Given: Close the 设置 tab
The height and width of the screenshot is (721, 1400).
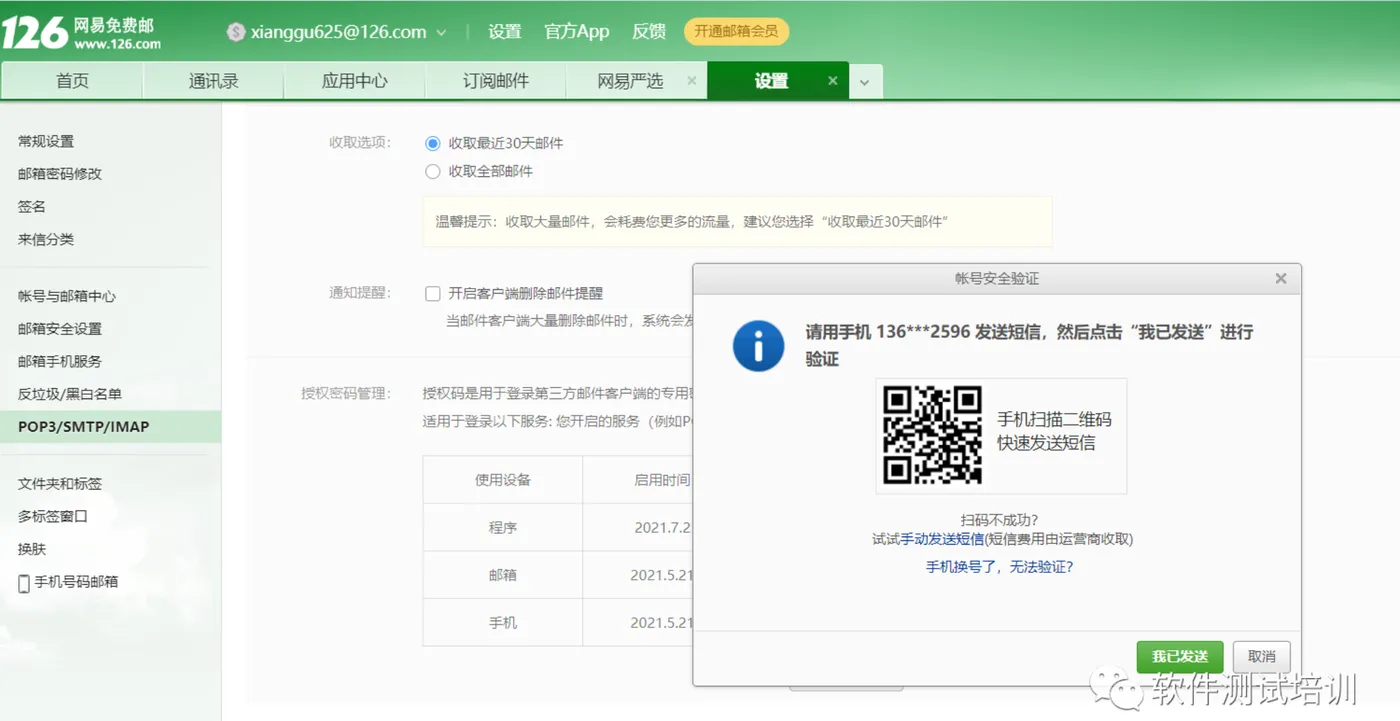Looking at the screenshot, I should 833,81.
